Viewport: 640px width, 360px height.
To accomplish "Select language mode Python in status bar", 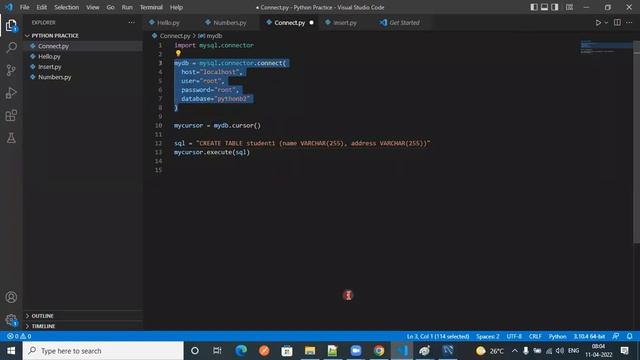I will click(558, 336).
